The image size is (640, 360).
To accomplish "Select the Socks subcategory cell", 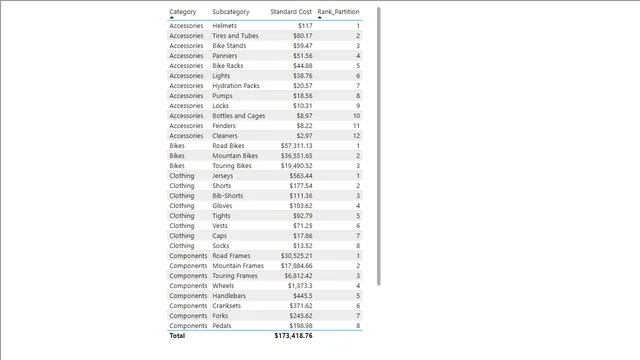I will (221, 246).
